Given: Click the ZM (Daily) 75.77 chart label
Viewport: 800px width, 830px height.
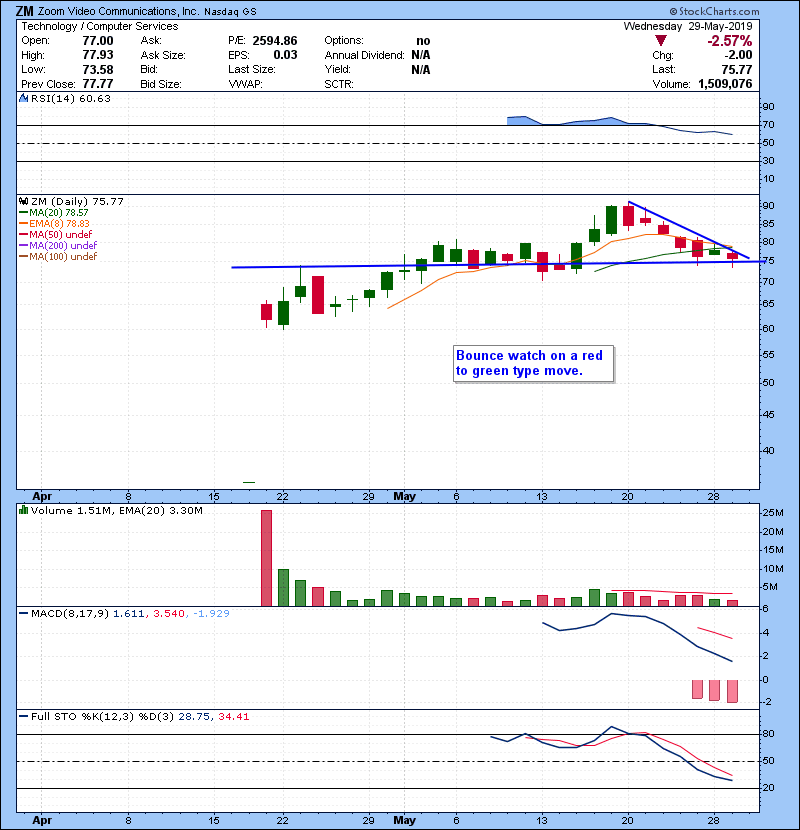Looking at the screenshot, I should pos(77,201).
